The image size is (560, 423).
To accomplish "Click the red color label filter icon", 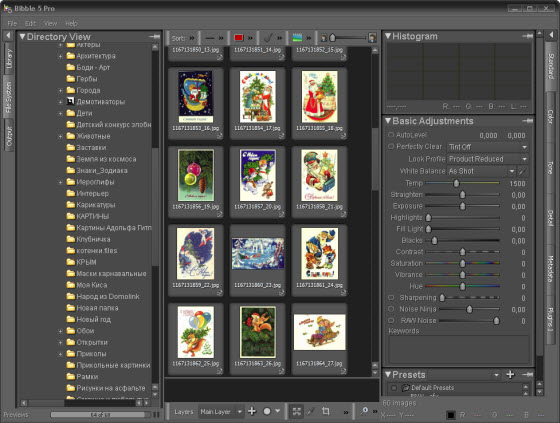I will [x=239, y=38].
